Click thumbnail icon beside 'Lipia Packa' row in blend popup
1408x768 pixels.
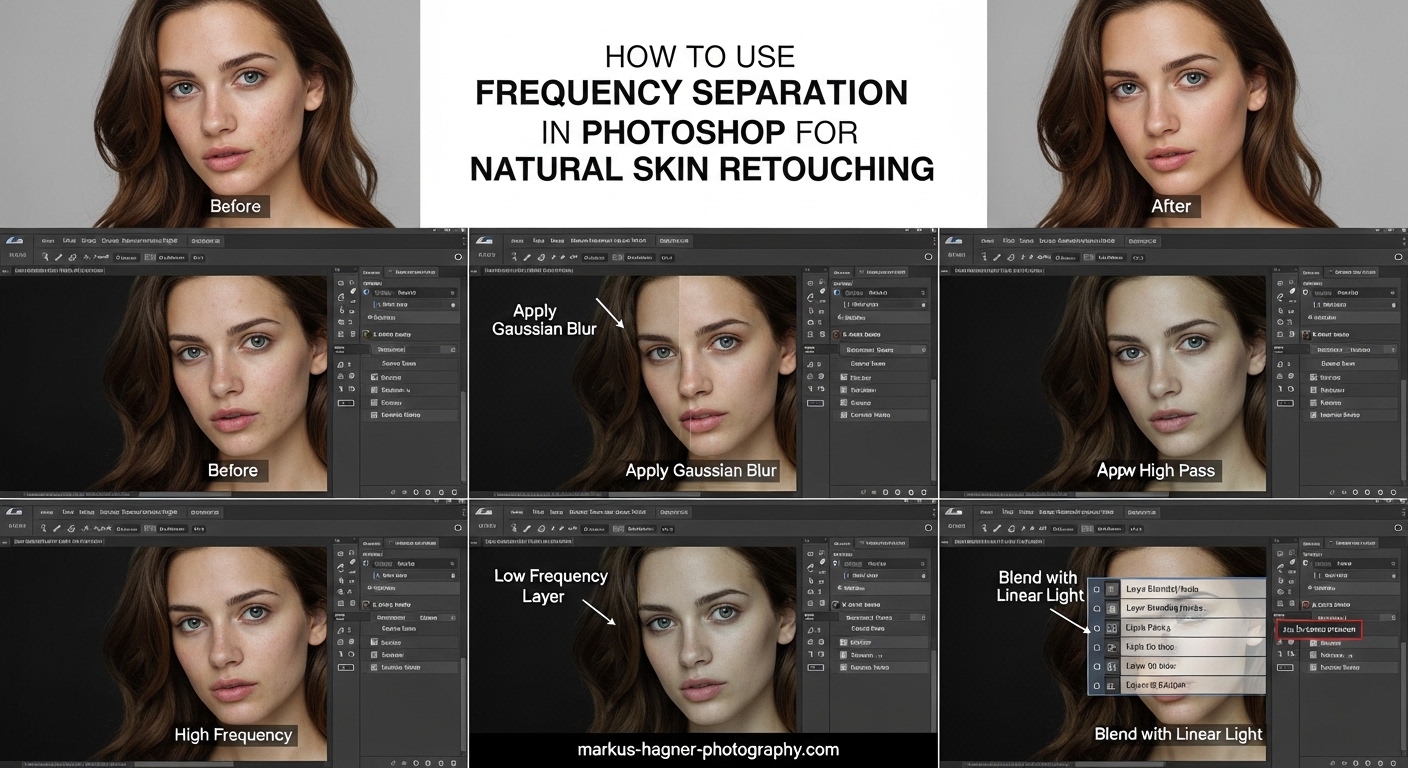pyautogui.click(x=1111, y=628)
